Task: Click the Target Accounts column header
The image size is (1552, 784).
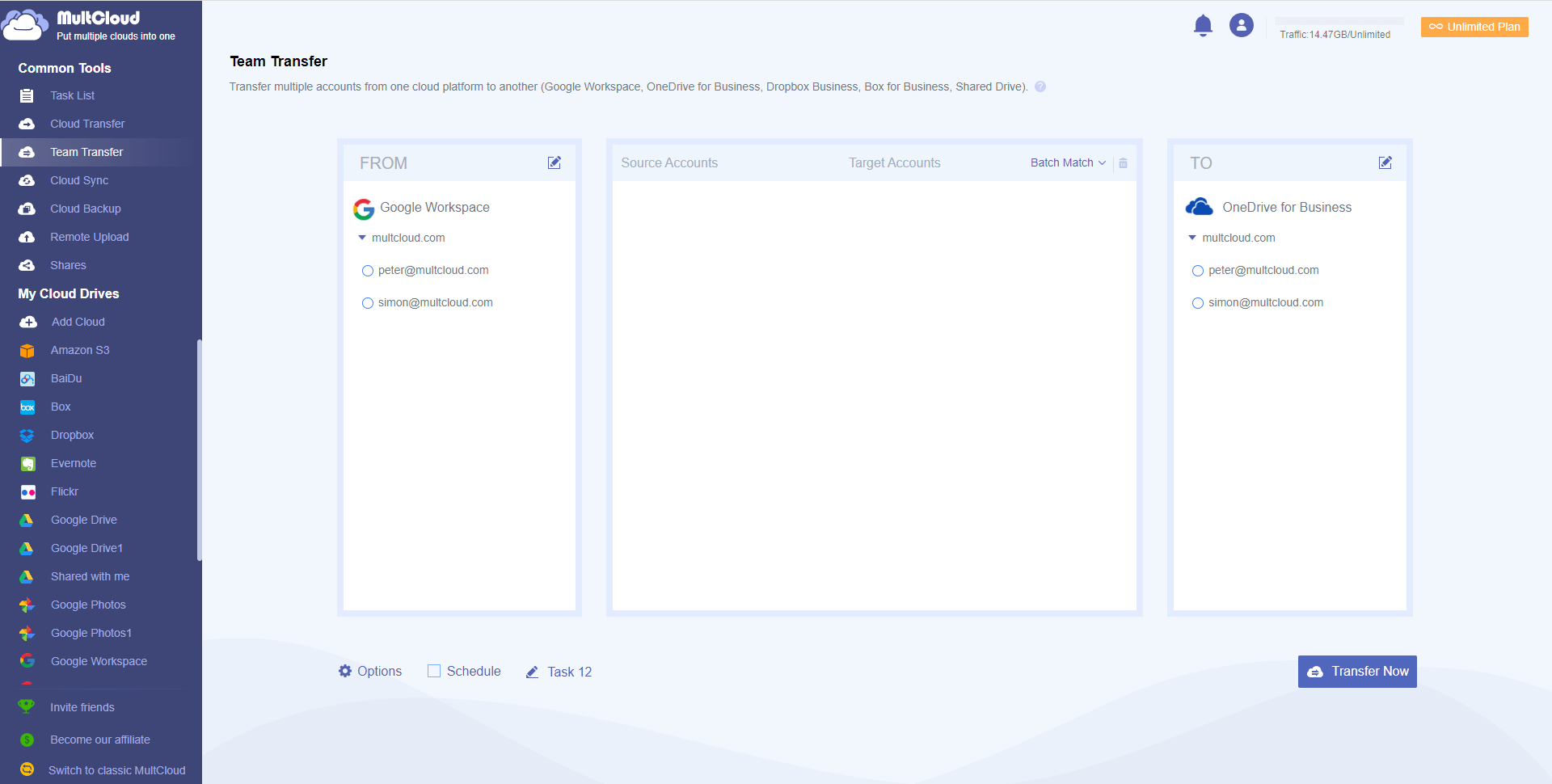Action: point(895,162)
